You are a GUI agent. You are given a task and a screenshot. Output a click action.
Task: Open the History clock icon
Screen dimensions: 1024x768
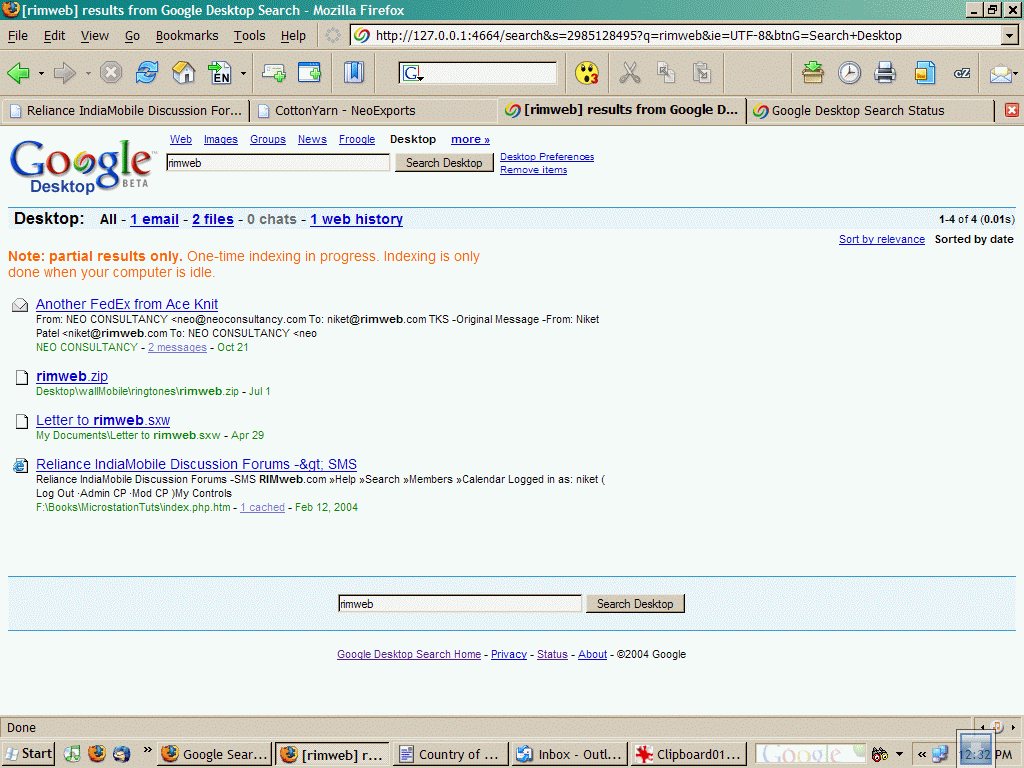coord(849,73)
